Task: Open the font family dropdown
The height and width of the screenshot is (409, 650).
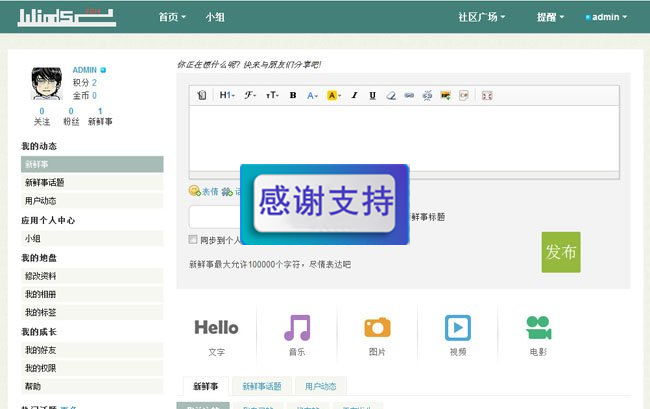Action: click(x=250, y=95)
